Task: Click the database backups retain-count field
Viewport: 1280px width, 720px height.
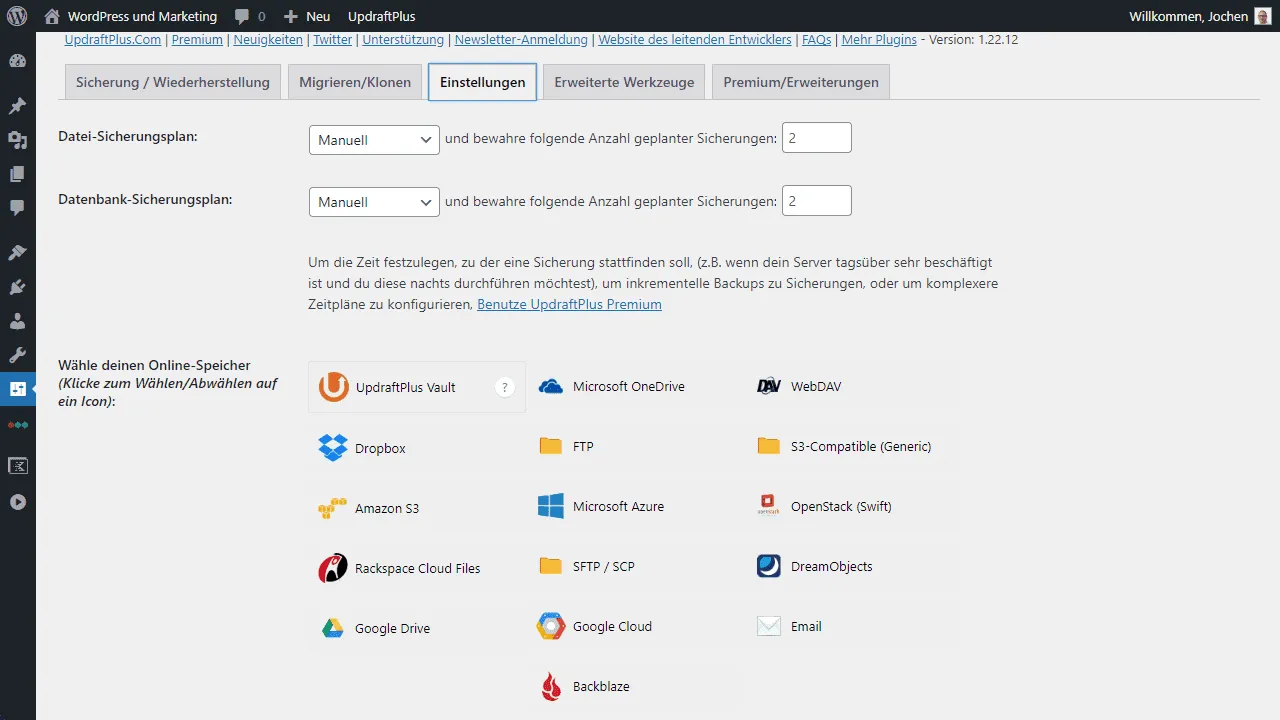Action: point(817,200)
